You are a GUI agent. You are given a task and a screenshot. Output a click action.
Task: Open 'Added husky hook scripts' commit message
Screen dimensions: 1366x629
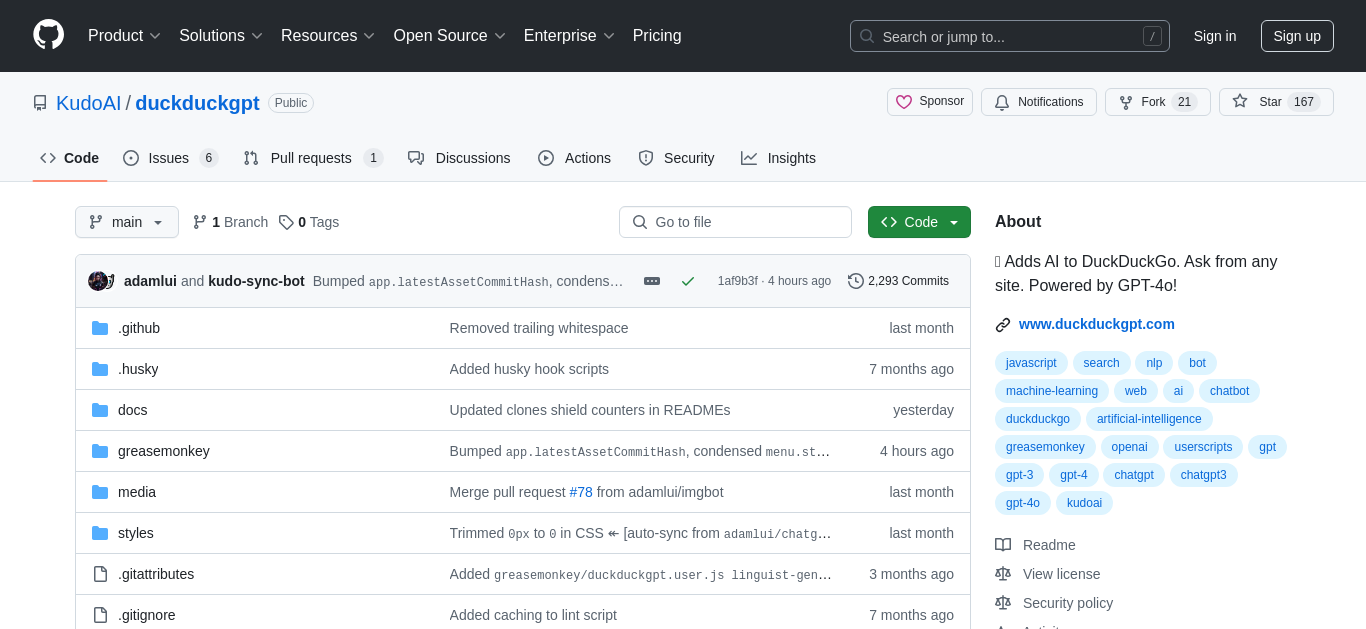[529, 369]
